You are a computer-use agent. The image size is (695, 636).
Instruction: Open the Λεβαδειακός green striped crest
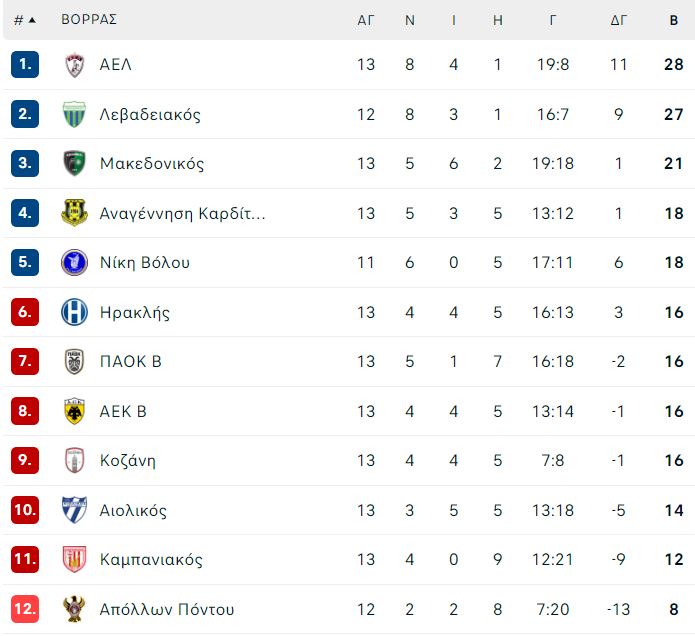(x=74, y=114)
